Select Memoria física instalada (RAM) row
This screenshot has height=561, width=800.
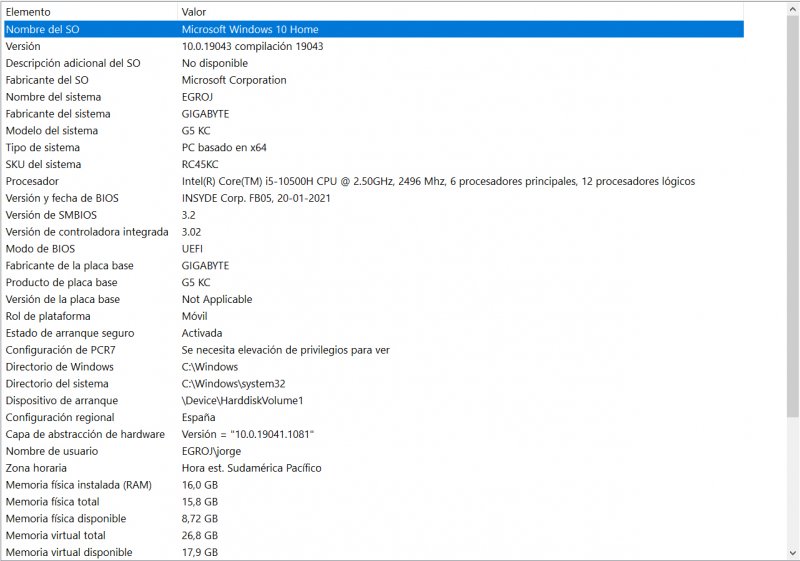pyautogui.click(x=373, y=484)
